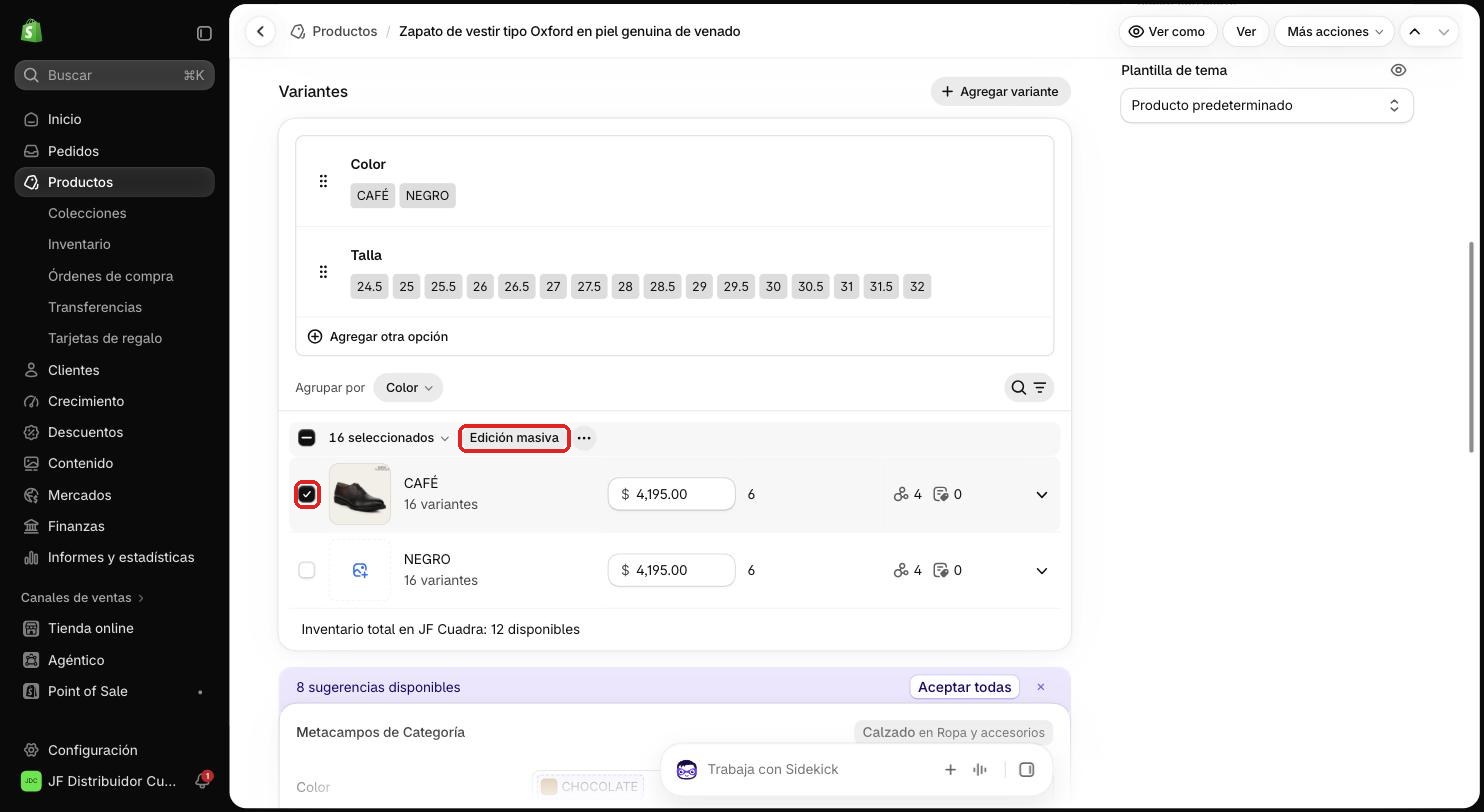Open Más acciones dropdown
Viewport: 1484px width, 812px height.
point(1334,31)
